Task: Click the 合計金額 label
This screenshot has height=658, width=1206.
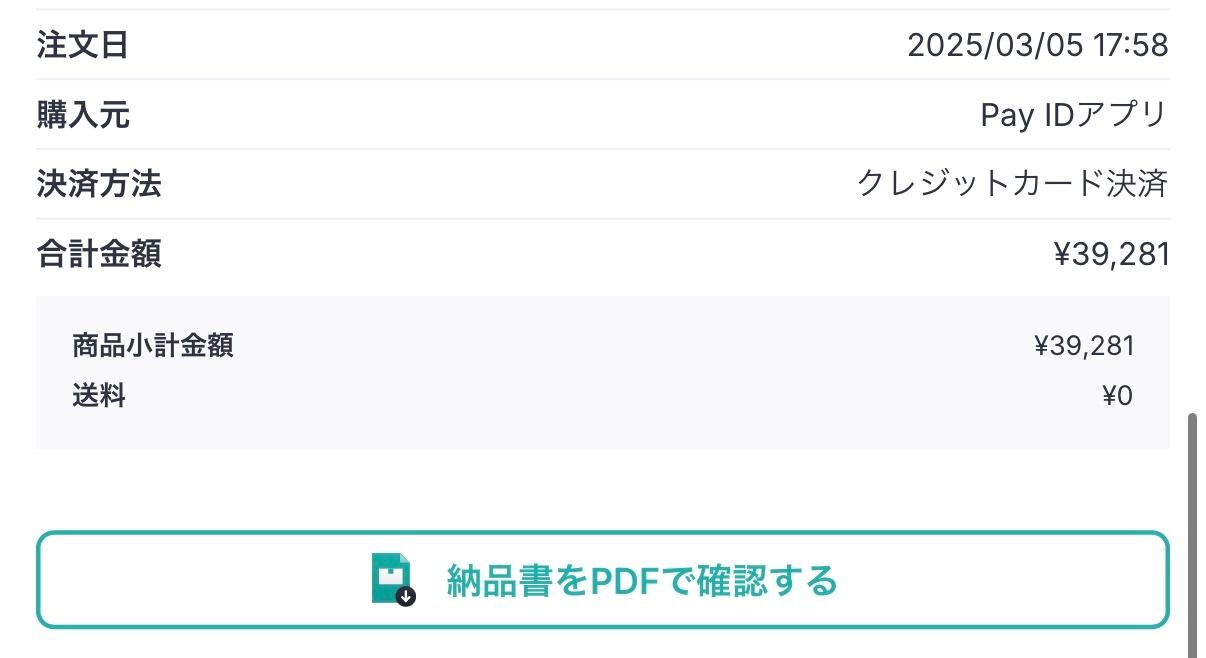Action: pos(99,254)
